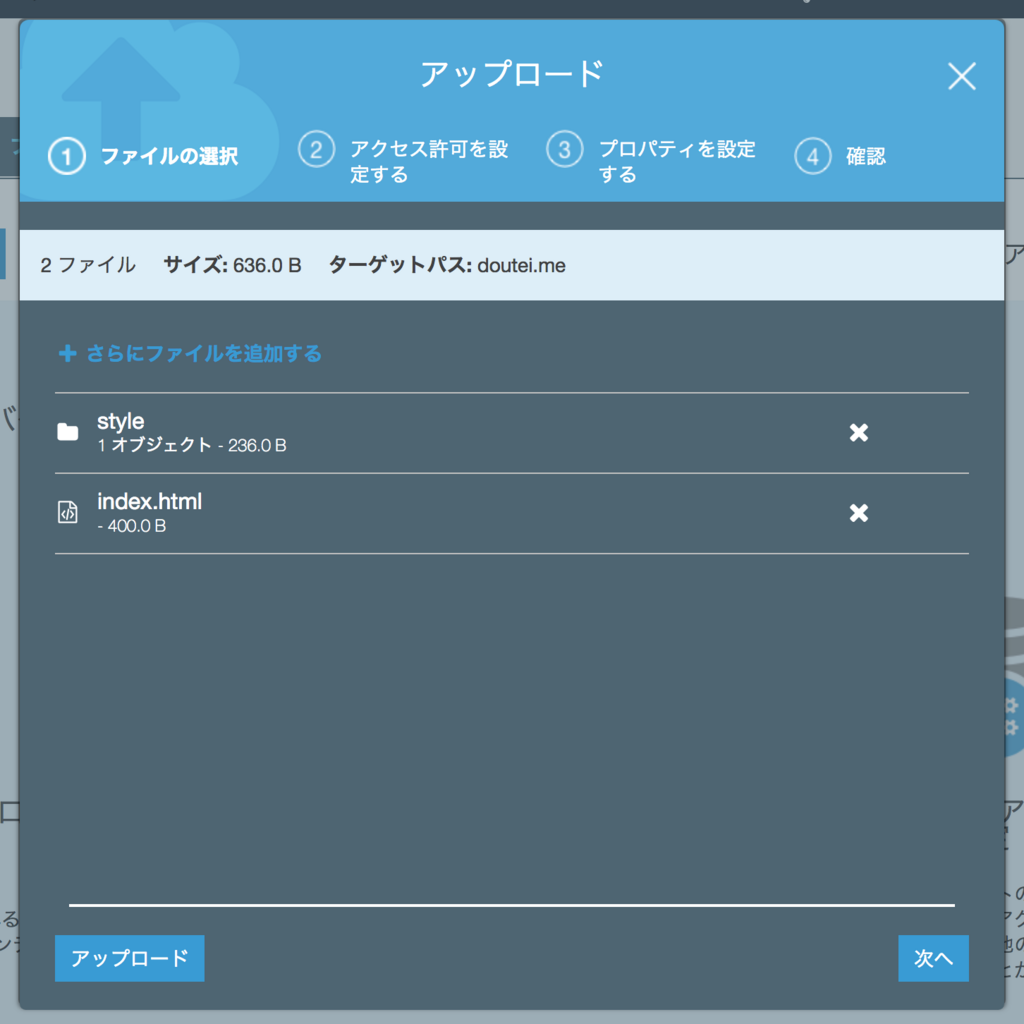Image resolution: width=1024 pixels, height=1024 pixels.
Task: Click the circled number 1 step icon
Action: [x=66, y=156]
